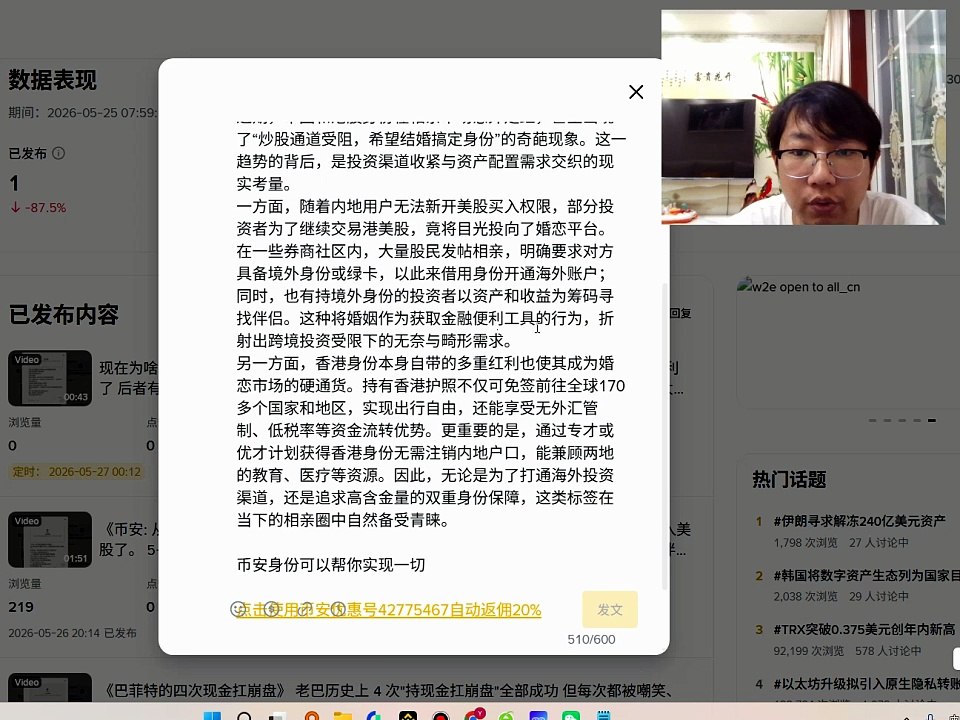
Task: Open the Binance app on the taskbar
Action: pyautogui.click(x=408, y=716)
